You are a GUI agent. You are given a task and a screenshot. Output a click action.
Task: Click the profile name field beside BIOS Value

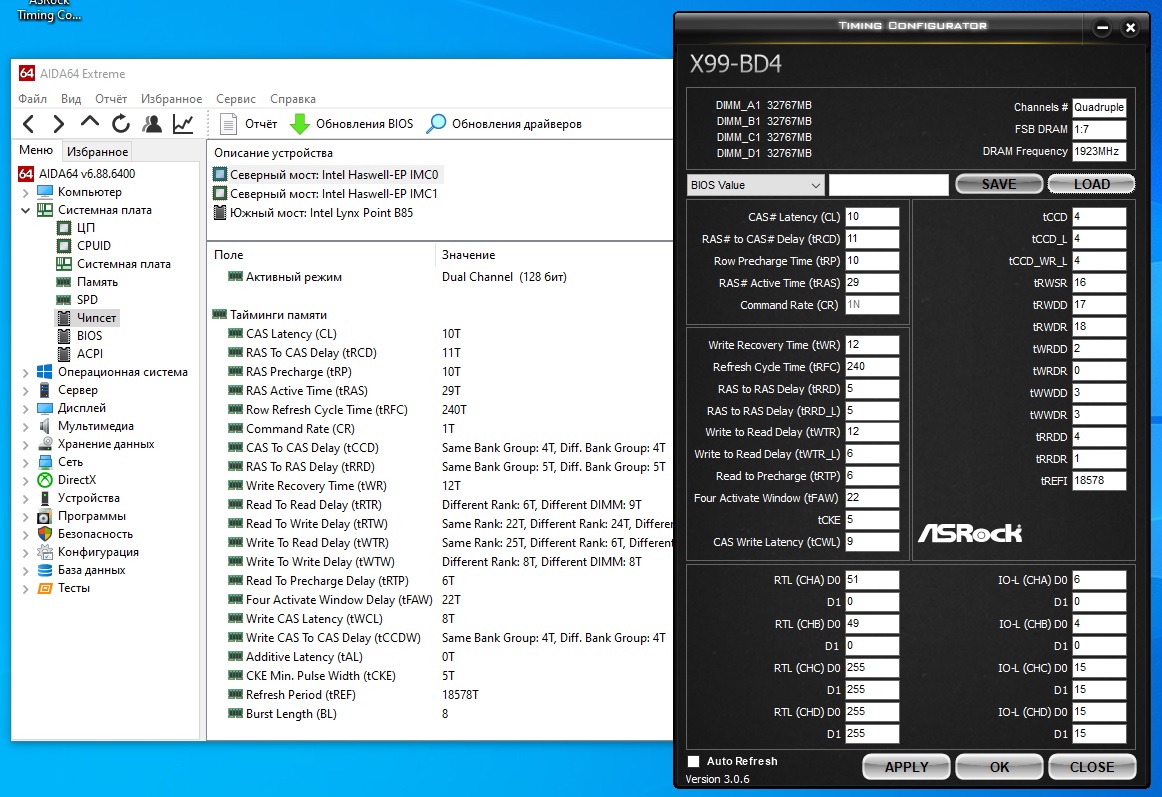click(889, 185)
